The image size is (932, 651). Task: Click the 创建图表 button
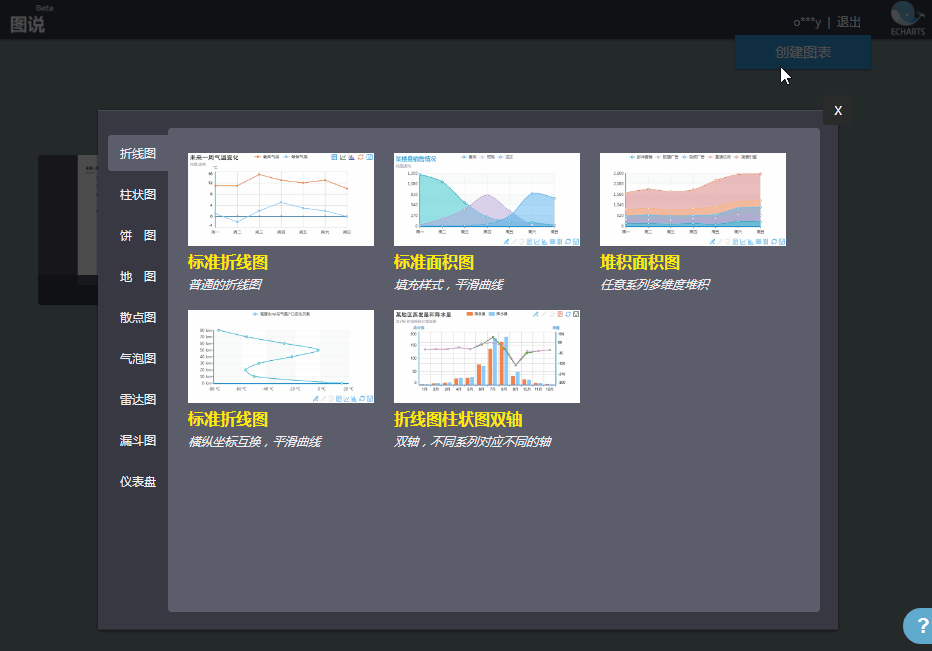coord(803,52)
